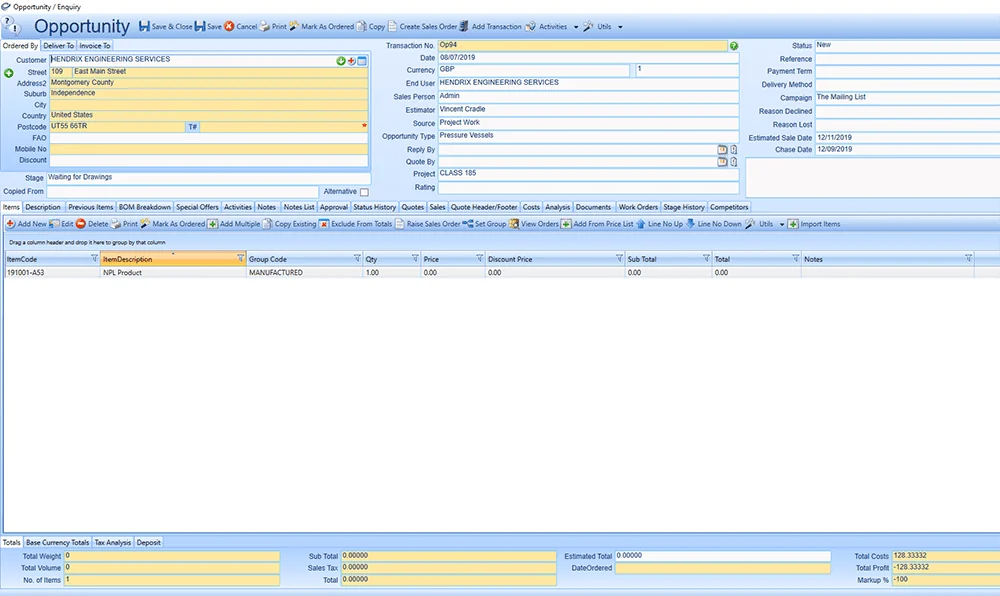Image resolution: width=1000 pixels, height=596 pixels.
Task: Print the opportunity from the top toolbar
Action: click(273, 27)
